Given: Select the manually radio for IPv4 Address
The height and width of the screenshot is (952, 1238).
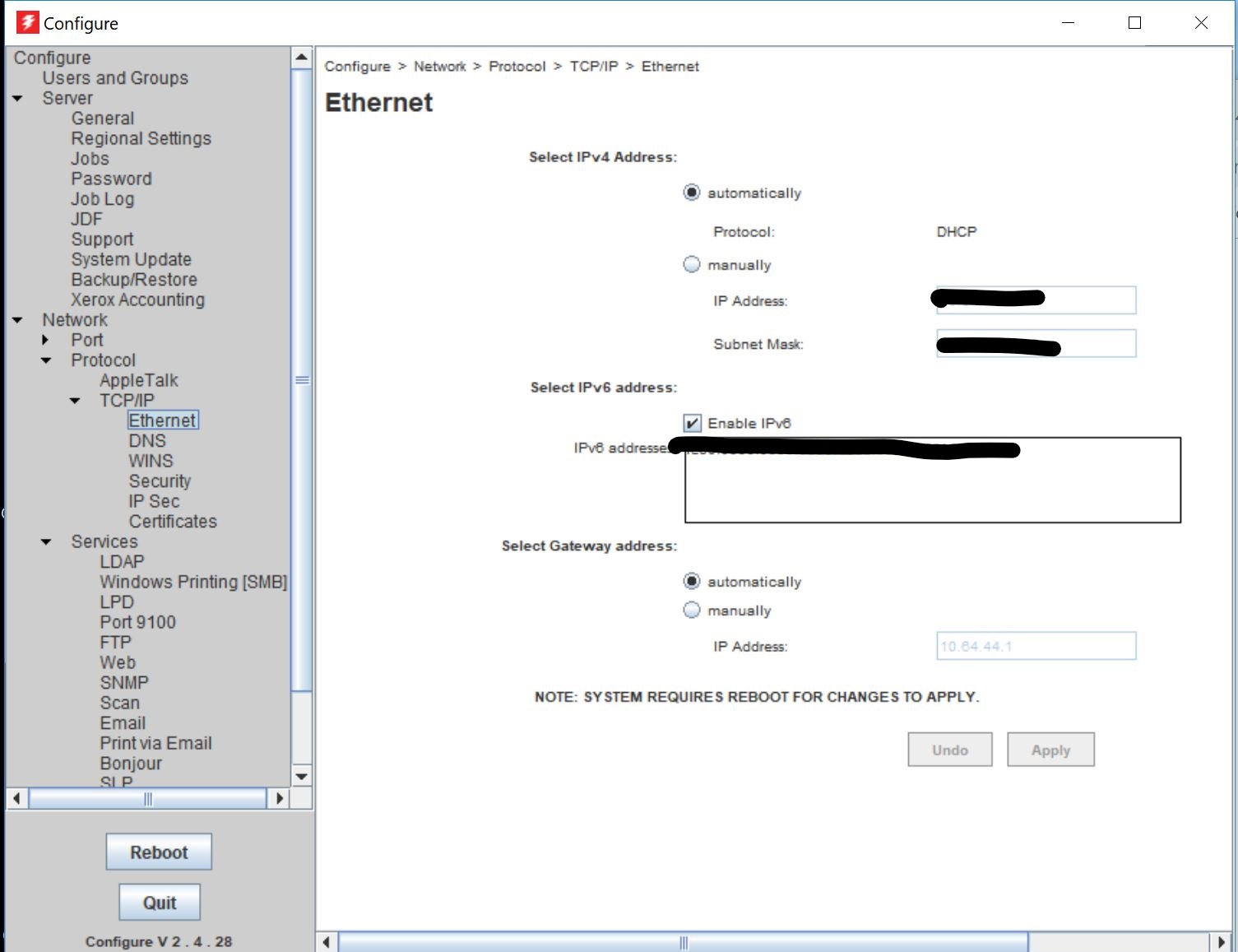Looking at the screenshot, I should coord(692,264).
